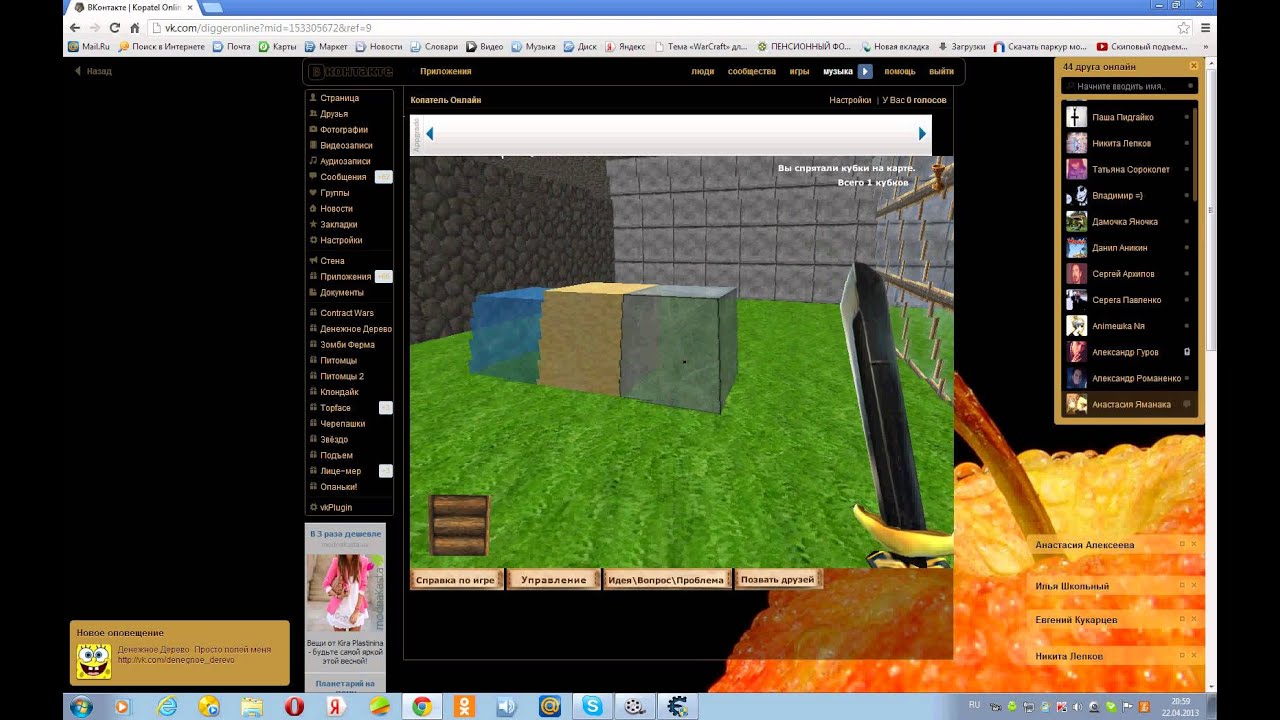Click the left arrow in app banner
The height and width of the screenshot is (720, 1280).
429,134
